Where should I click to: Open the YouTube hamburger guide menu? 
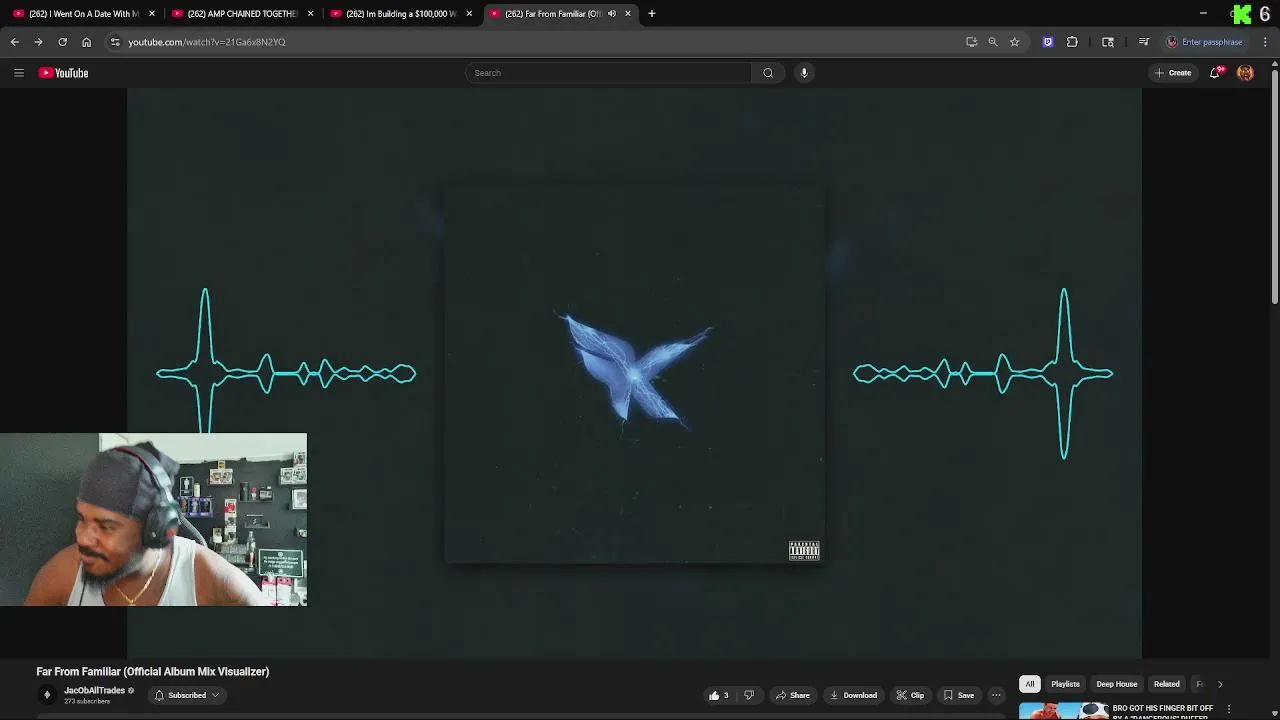tap(19, 73)
